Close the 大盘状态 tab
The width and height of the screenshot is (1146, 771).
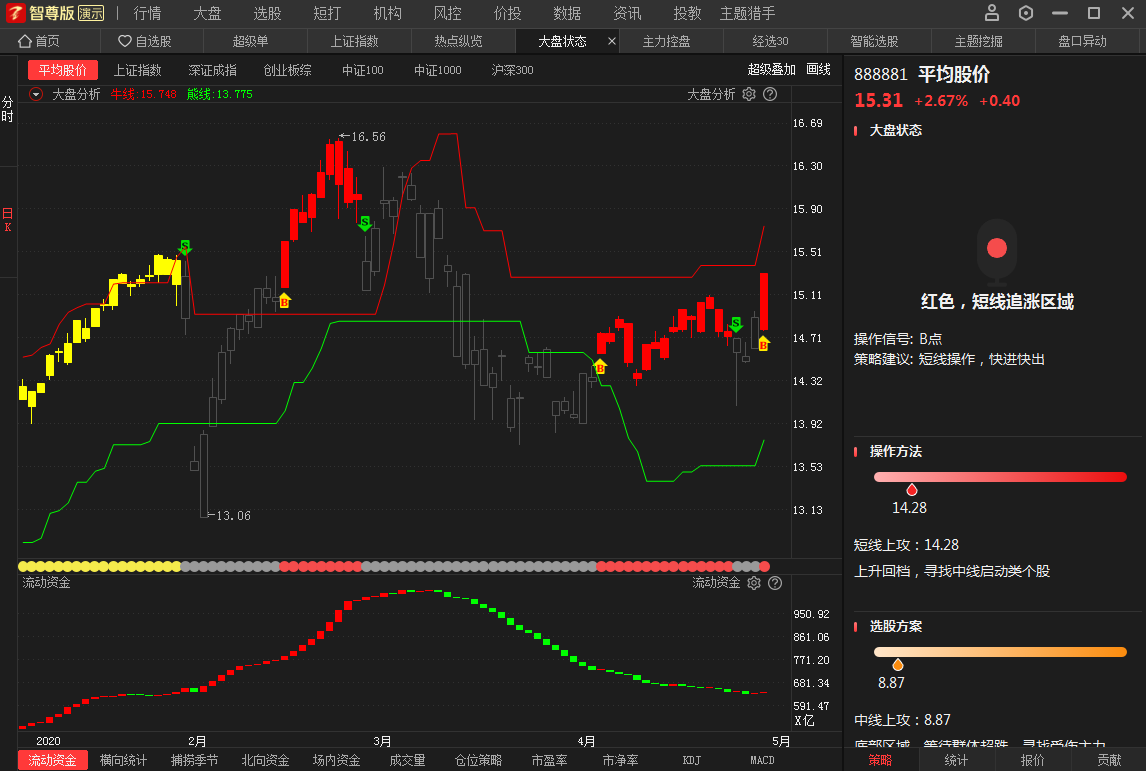click(612, 41)
